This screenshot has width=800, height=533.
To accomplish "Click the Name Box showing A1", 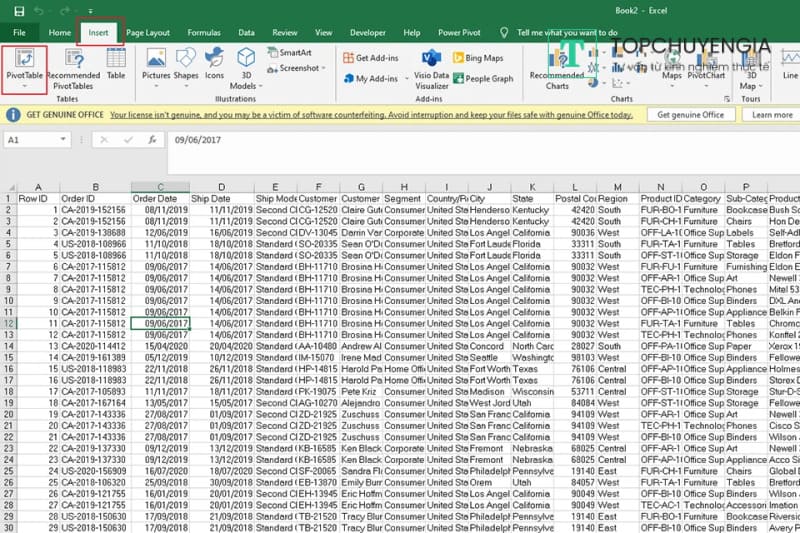I will point(40,140).
